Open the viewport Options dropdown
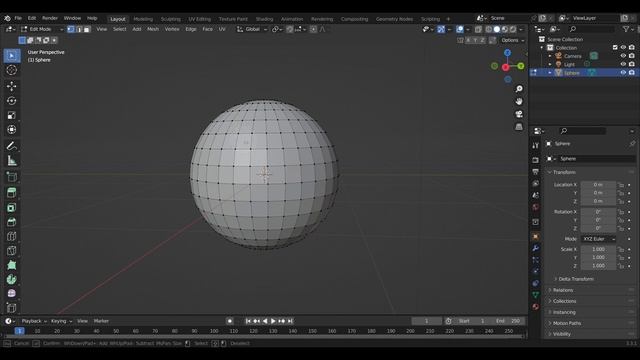Screen dimensions: 640x360 tap(512, 40)
